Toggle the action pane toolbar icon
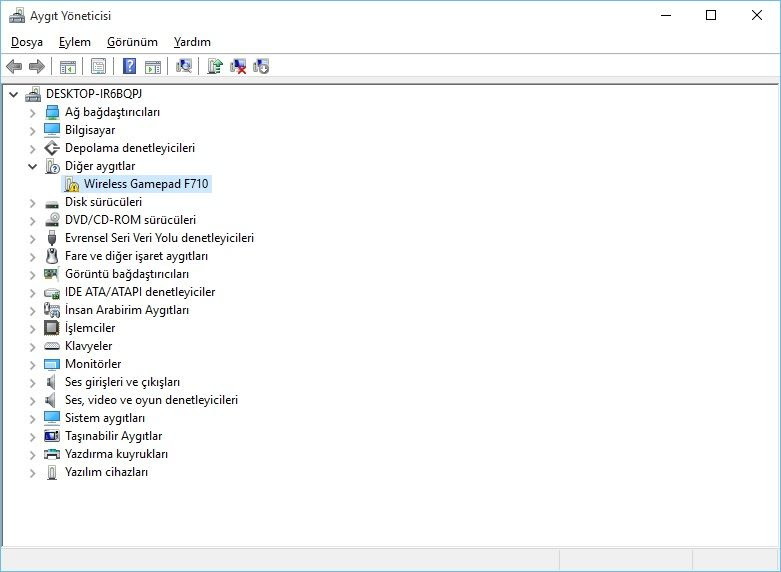Viewport: 781px width, 572px height. coord(153,66)
